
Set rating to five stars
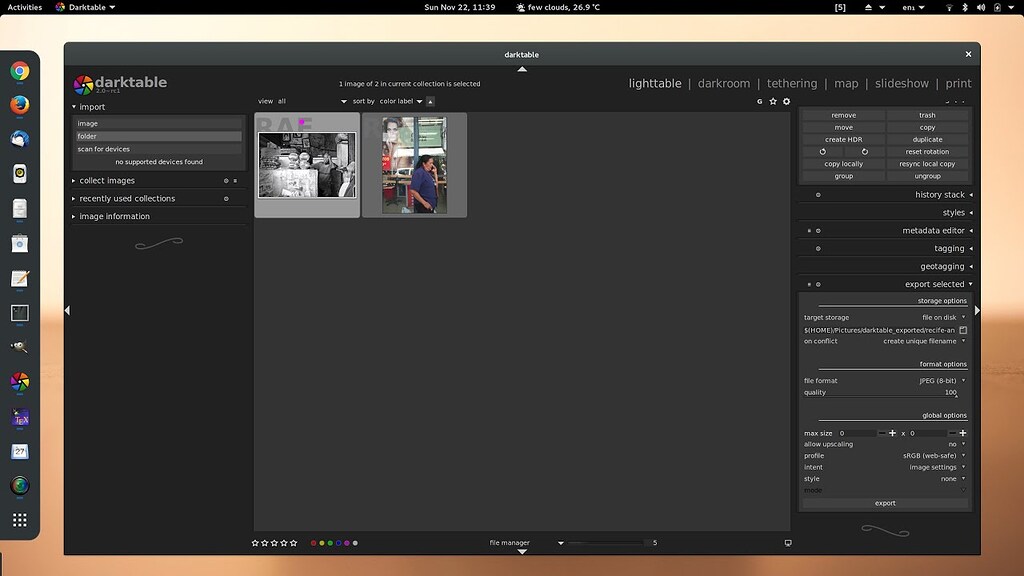point(294,543)
